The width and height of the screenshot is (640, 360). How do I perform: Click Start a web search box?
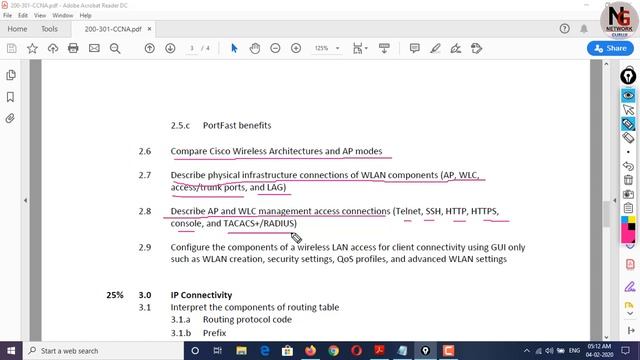(x=103, y=351)
